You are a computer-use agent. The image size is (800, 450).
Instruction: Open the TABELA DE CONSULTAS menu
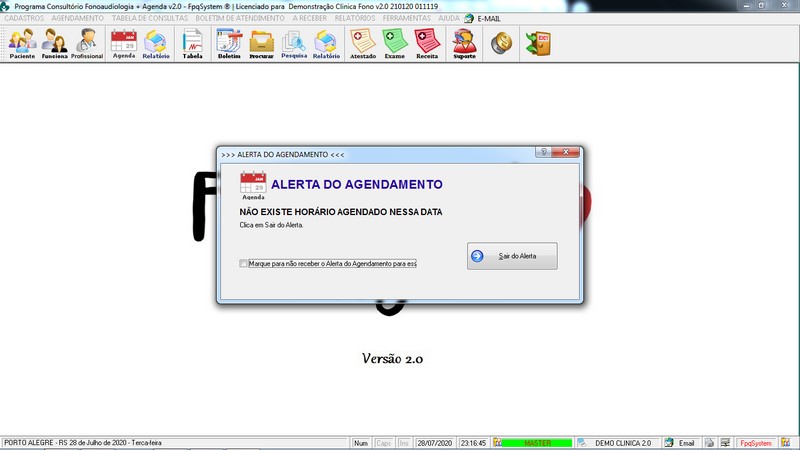[x=150, y=18]
